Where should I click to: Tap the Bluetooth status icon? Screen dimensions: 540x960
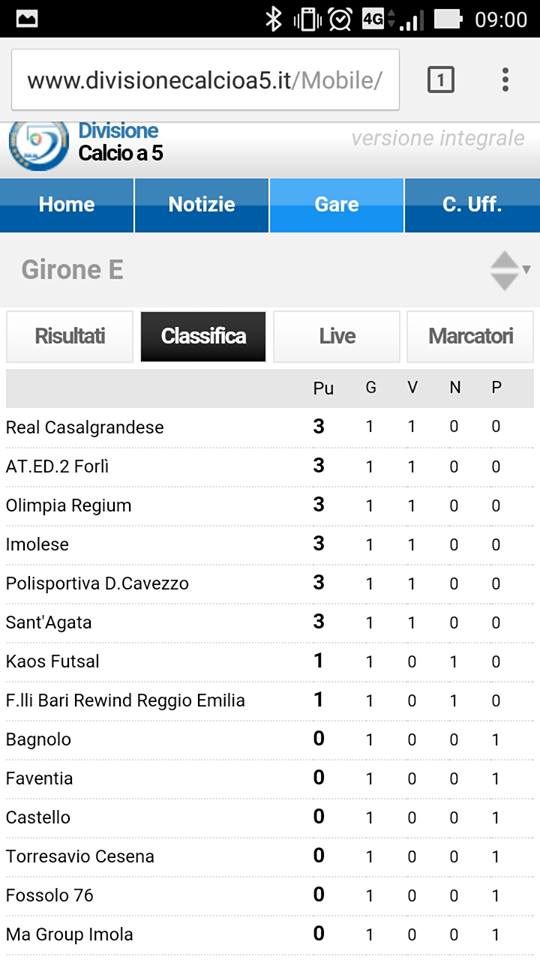[273, 19]
